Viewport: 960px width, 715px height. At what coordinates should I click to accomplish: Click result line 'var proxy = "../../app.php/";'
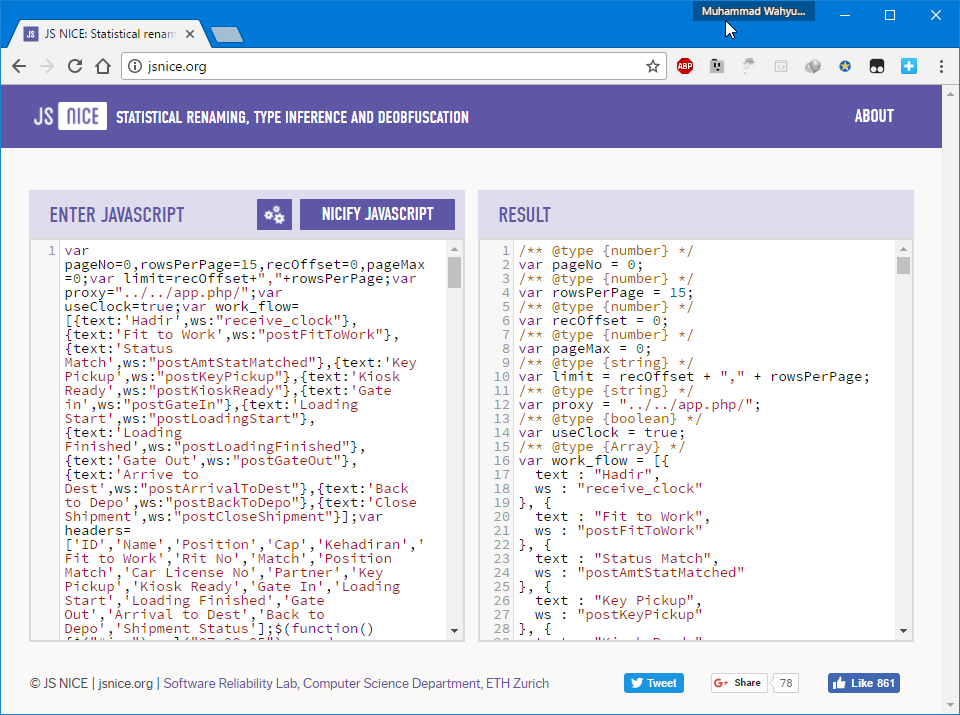pyautogui.click(x=640, y=405)
